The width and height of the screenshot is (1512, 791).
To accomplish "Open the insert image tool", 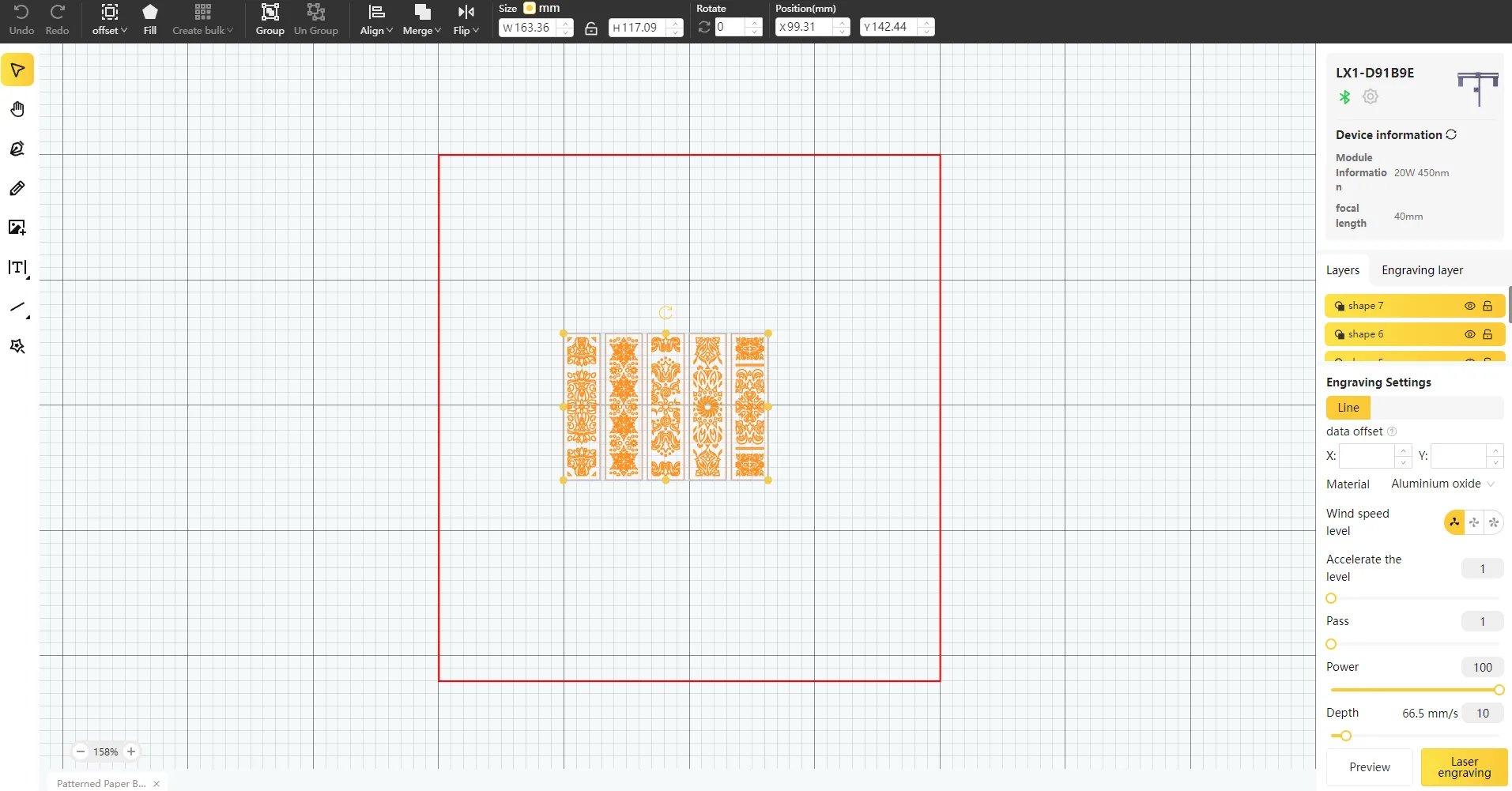I will [17, 228].
